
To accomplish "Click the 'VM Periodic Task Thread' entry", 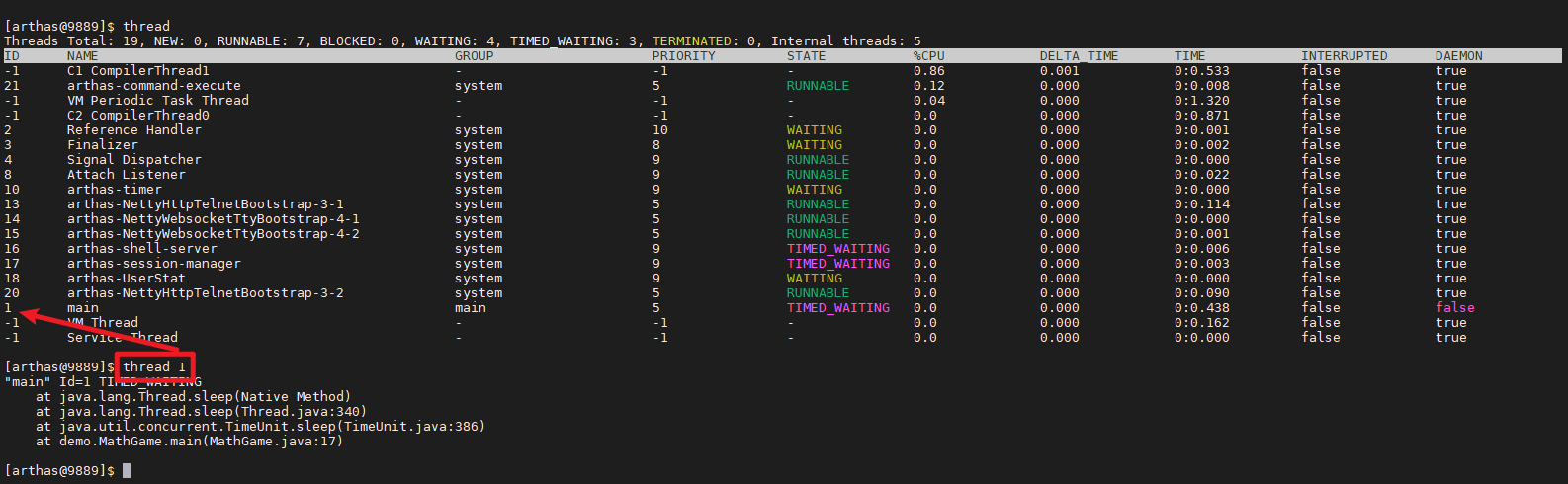I will click(158, 101).
